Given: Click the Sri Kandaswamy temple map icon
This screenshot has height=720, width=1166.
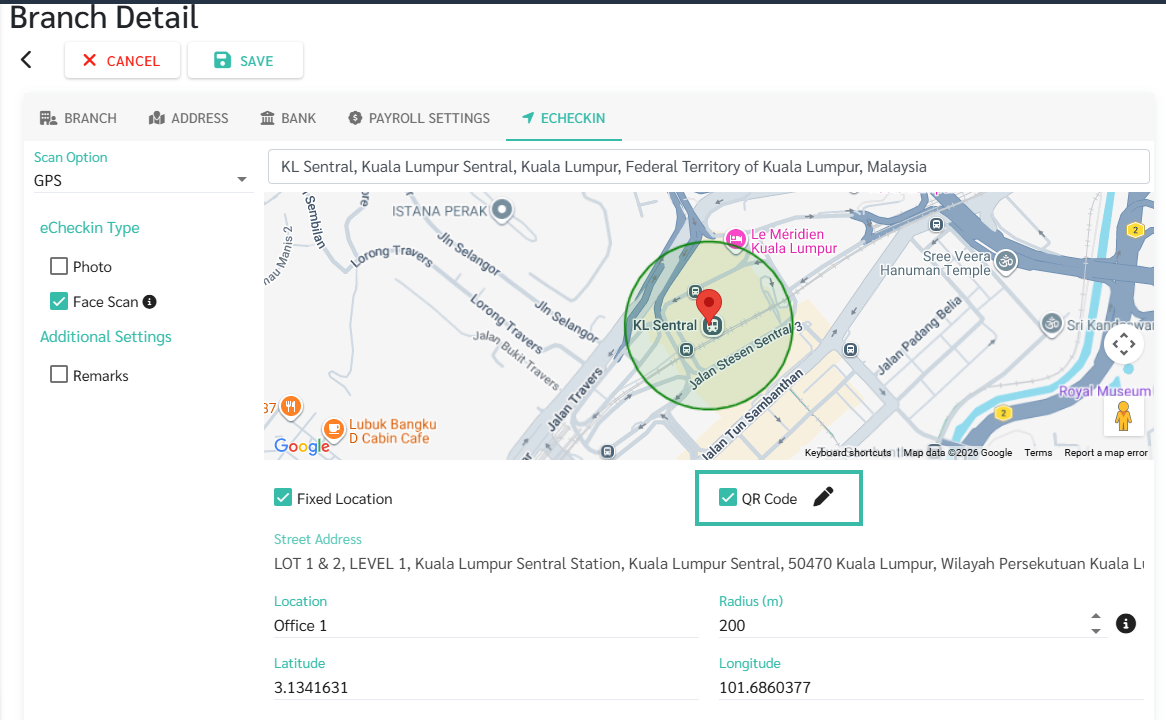Looking at the screenshot, I should point(1051,324).
